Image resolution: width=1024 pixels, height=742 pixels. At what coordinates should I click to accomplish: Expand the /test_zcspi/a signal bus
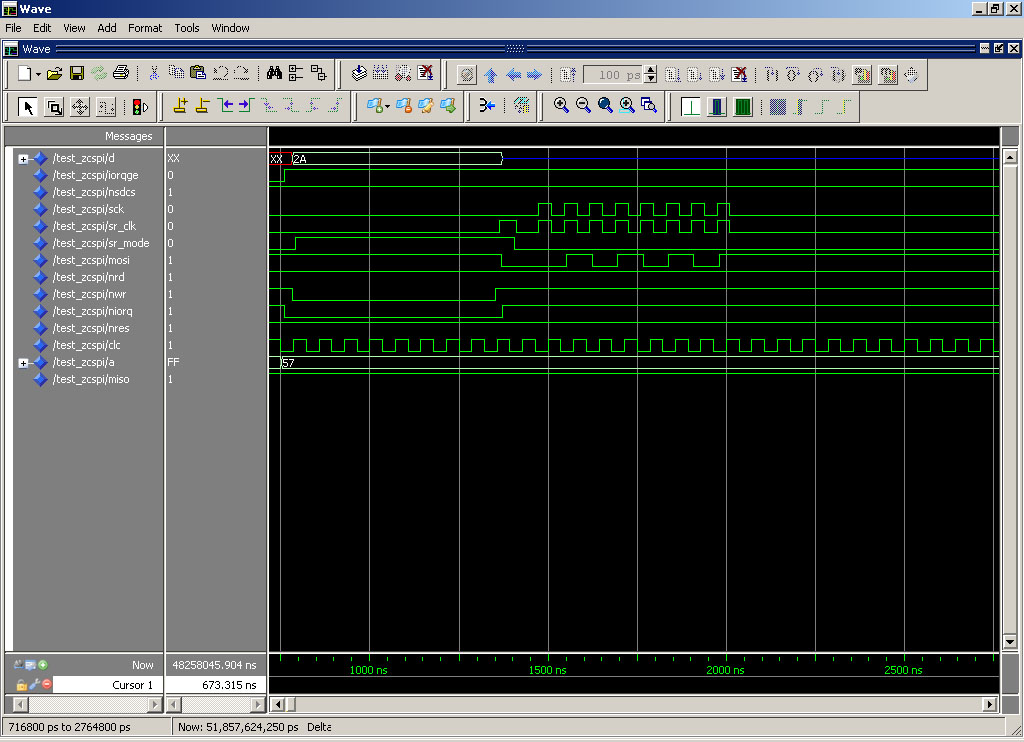tap(23, 363)
